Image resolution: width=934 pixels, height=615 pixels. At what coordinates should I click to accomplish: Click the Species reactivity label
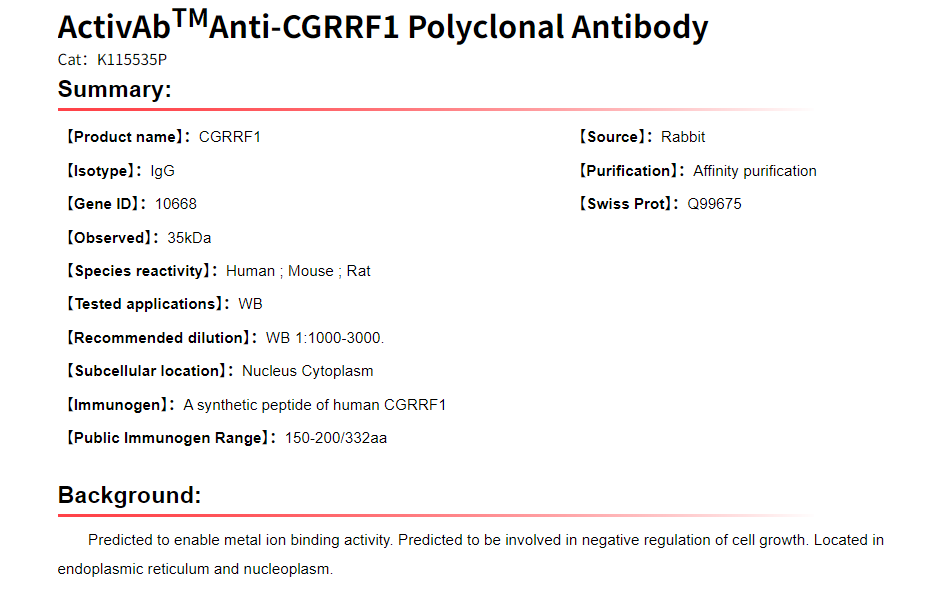coord(141,271)
